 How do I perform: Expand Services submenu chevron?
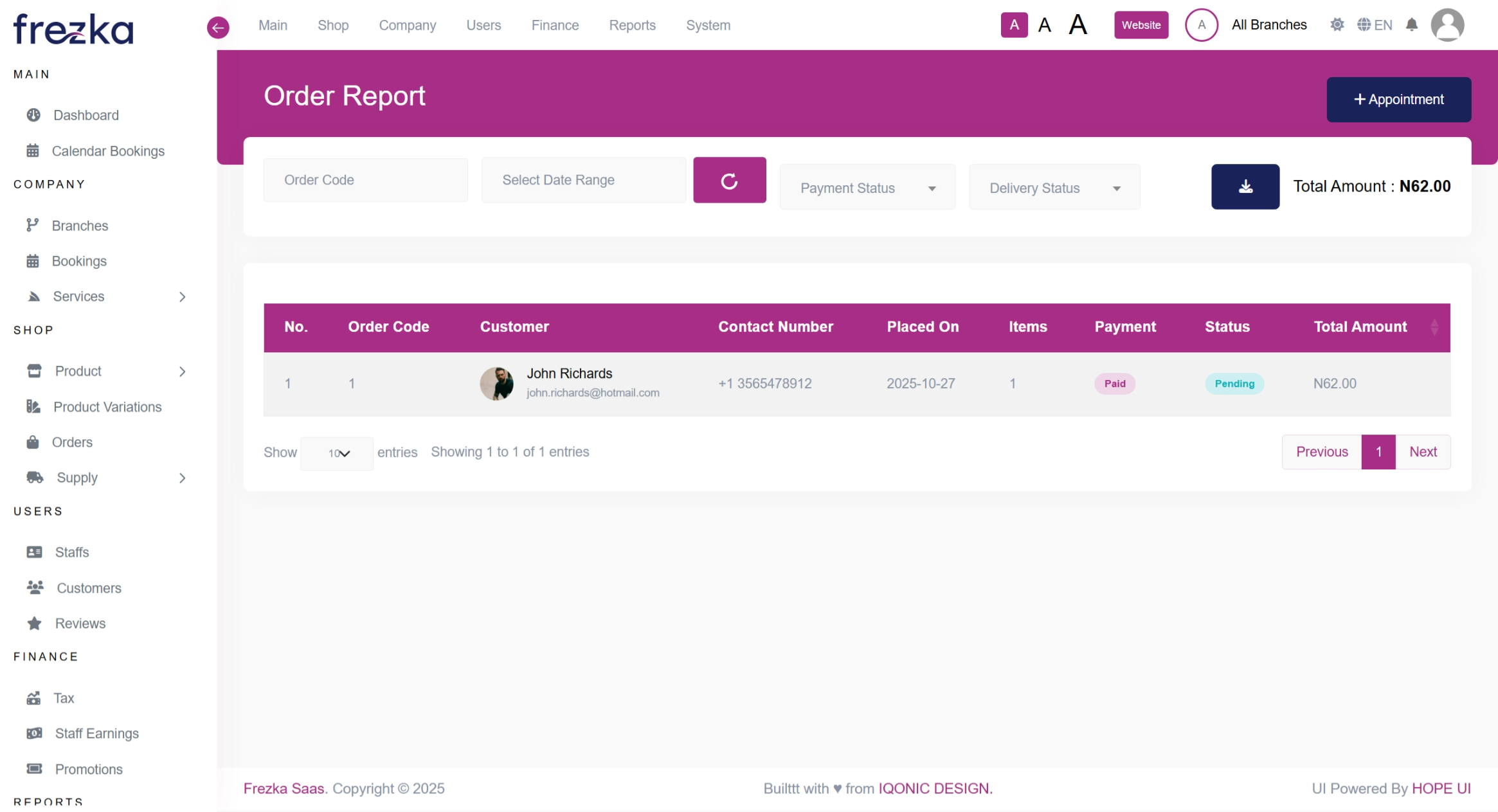[x=183, y=296]
